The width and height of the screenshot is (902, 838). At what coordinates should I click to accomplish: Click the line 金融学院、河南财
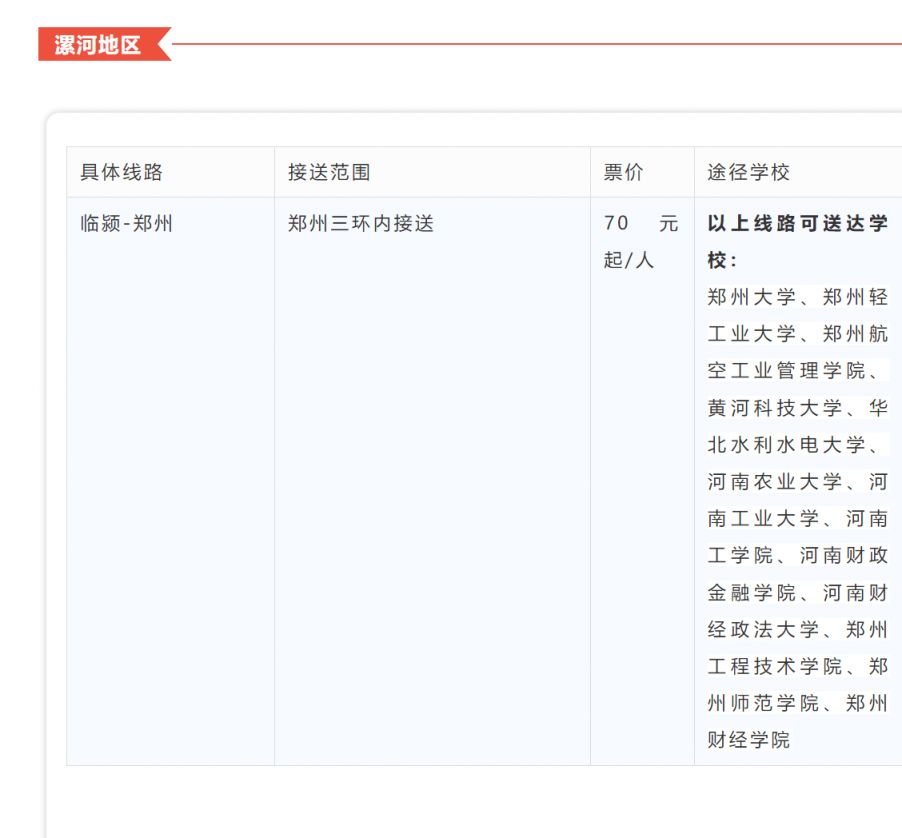(x=798, y=592)
